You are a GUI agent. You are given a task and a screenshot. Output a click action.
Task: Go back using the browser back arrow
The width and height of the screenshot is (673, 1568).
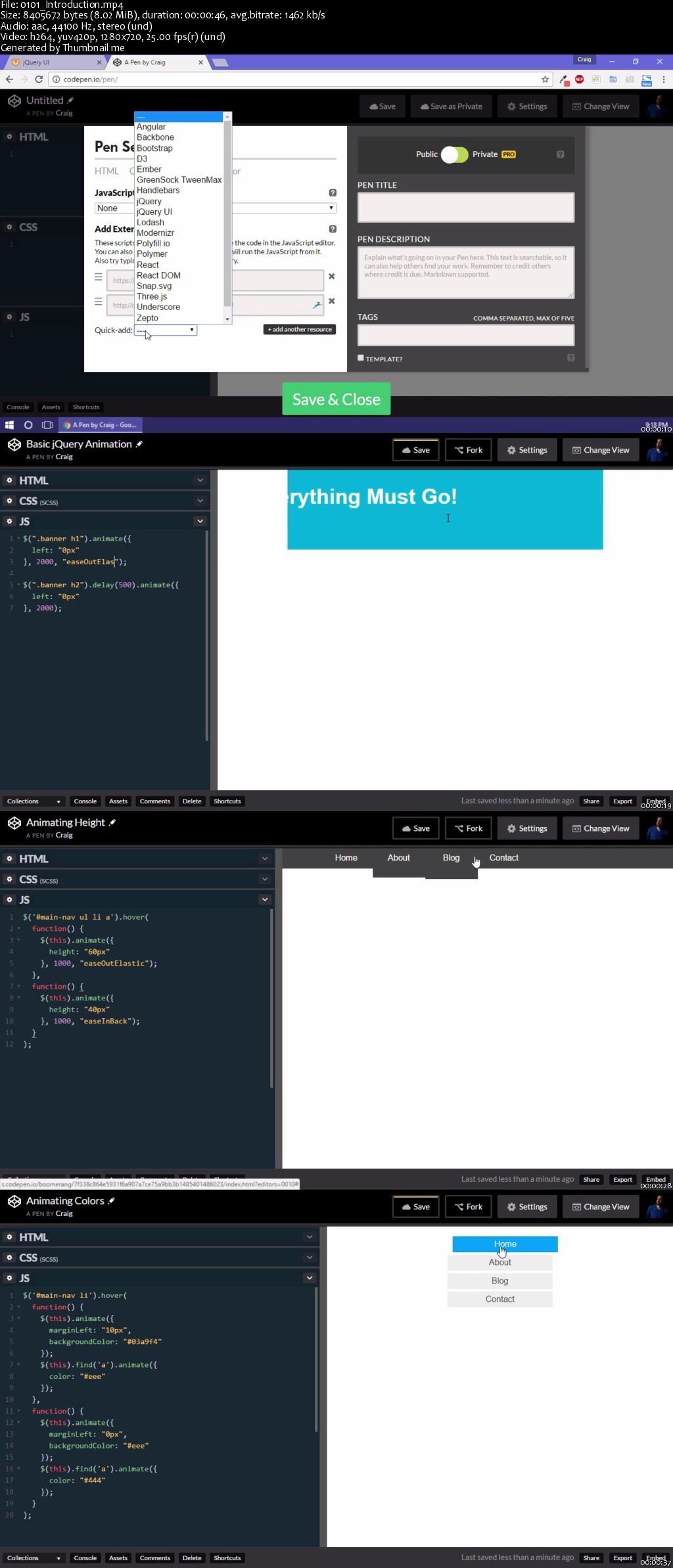(x=9, y=79)
